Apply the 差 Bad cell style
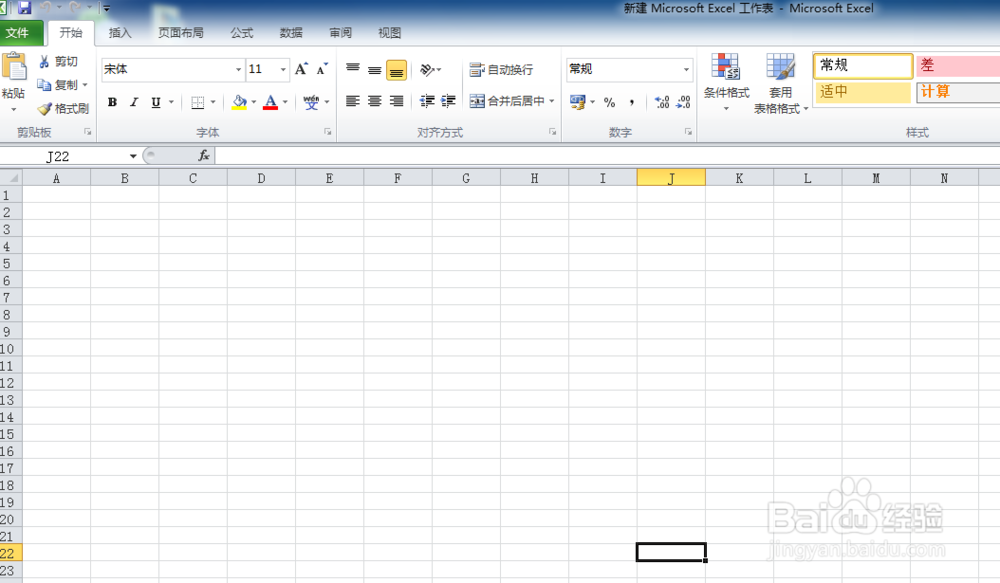The height and width of the screenshot is (583, 1000). pos(958,65)
